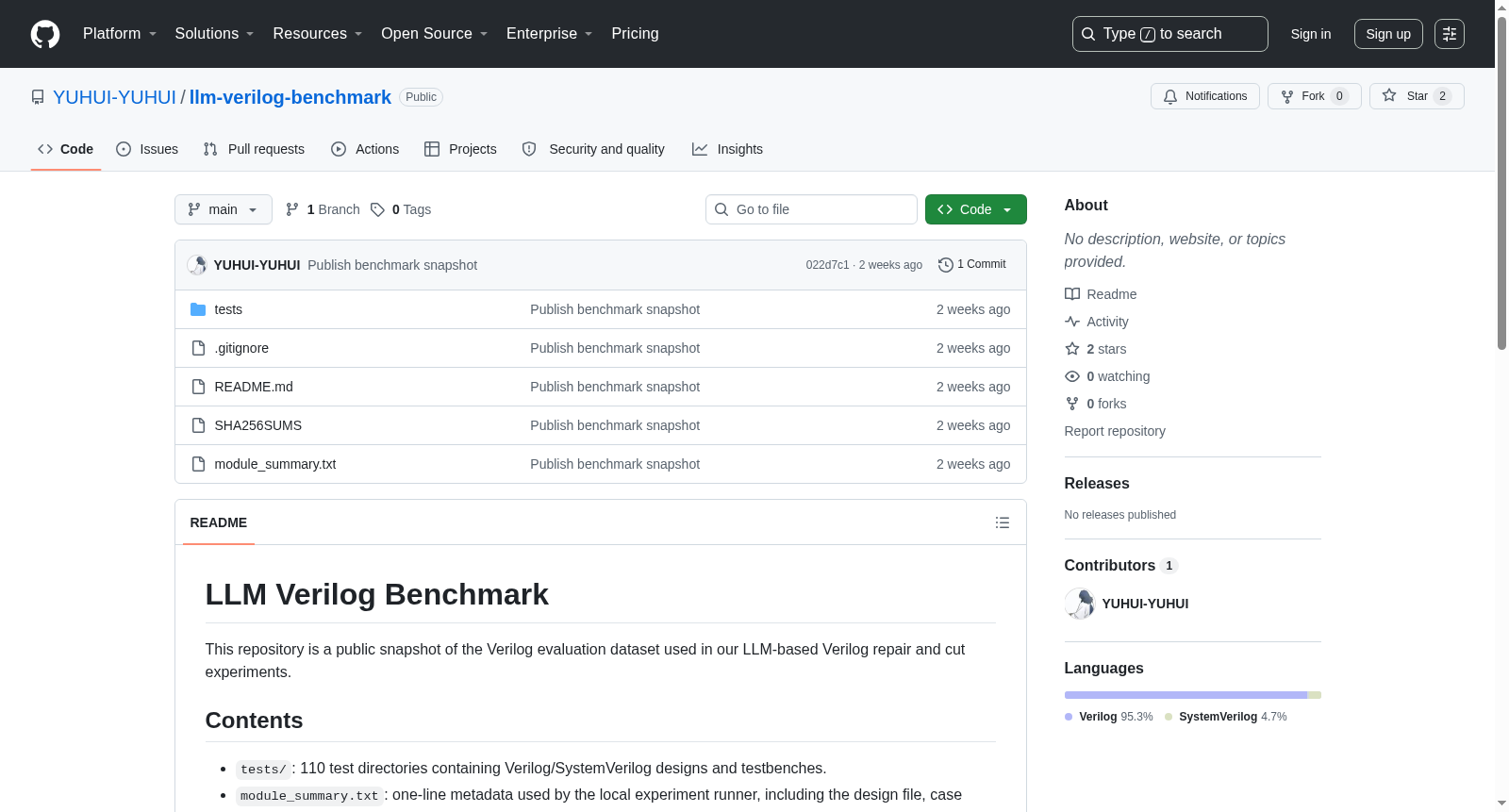The height and width of the screenshot is (812, 1509).
Task: Click the YUHUI-YUHUI contributor name link
Action: point(1145,604)
